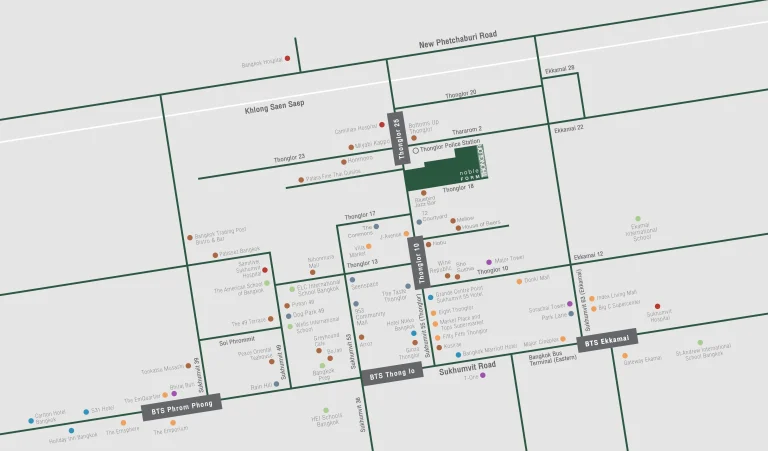768x451 pixels.
Task: Select the purple dot next to T-One
Action: click(483, 375)
